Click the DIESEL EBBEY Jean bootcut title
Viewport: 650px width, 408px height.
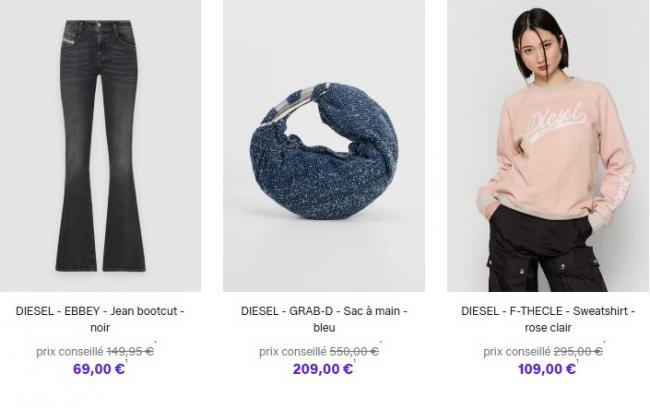(100, 319)
